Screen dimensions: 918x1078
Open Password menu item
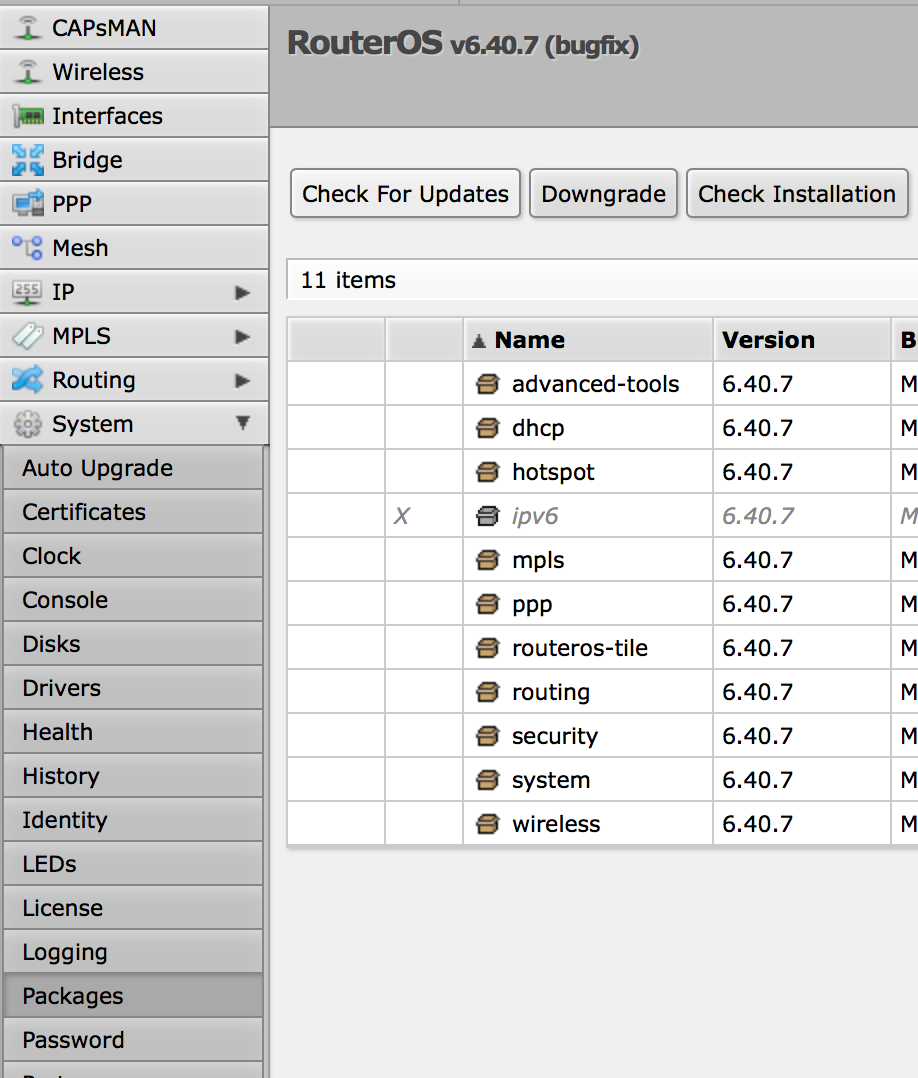click(x=133, y=1040)
